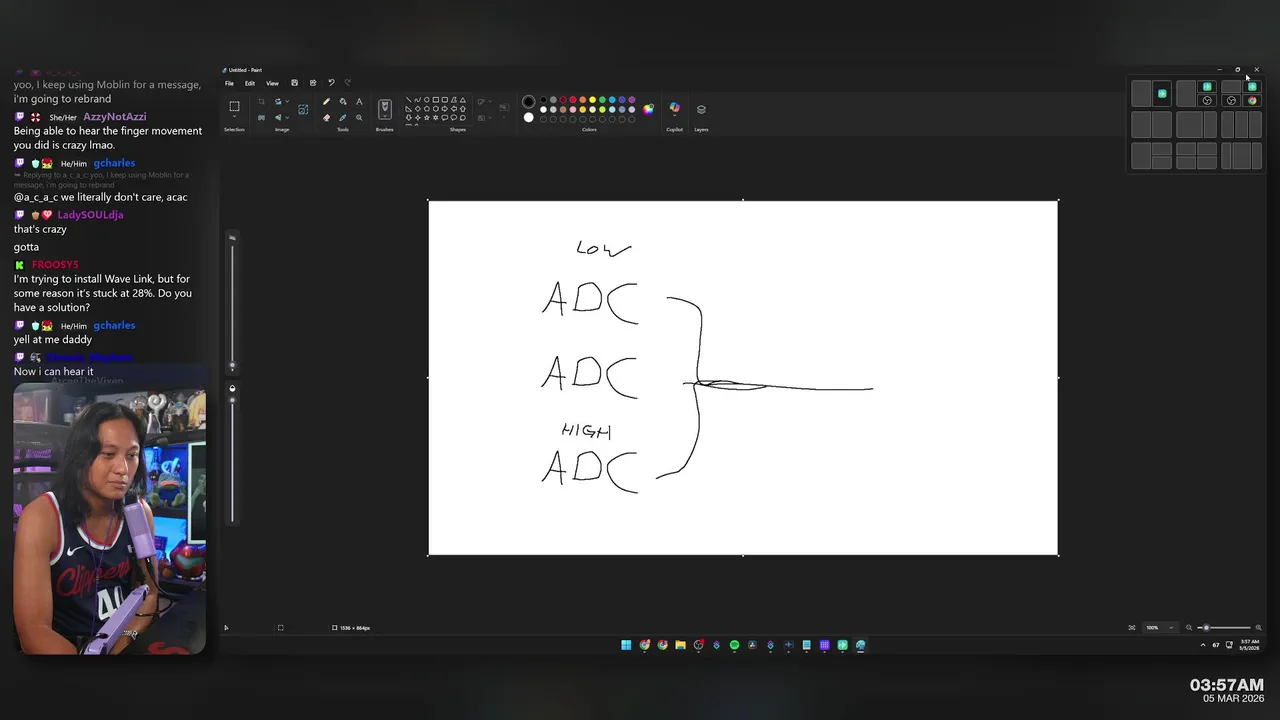Pick the yellow palette color
The image size is (1280, 720).
tap(592, 100)
